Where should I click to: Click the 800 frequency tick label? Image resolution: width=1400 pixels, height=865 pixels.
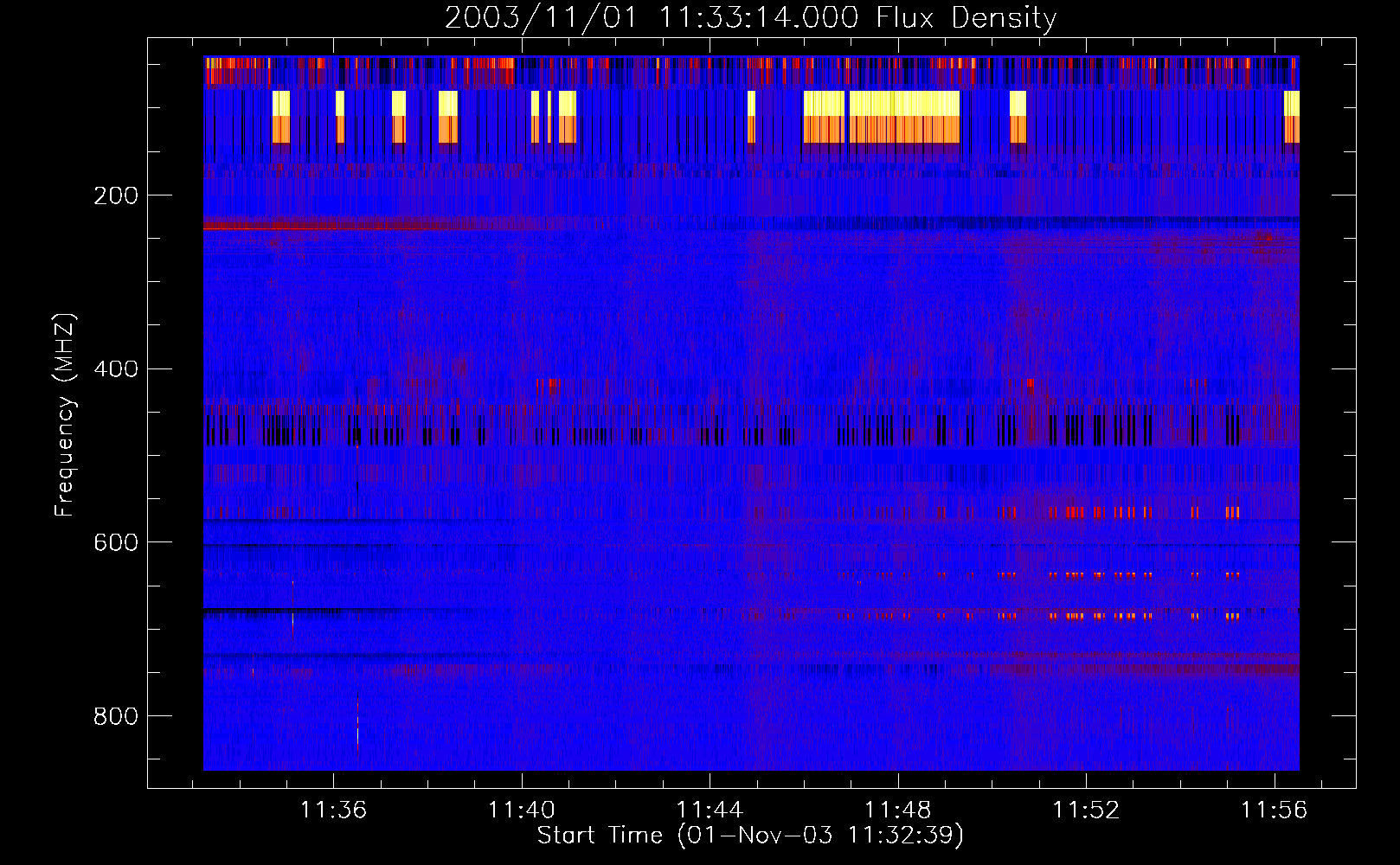pos(116,716)
